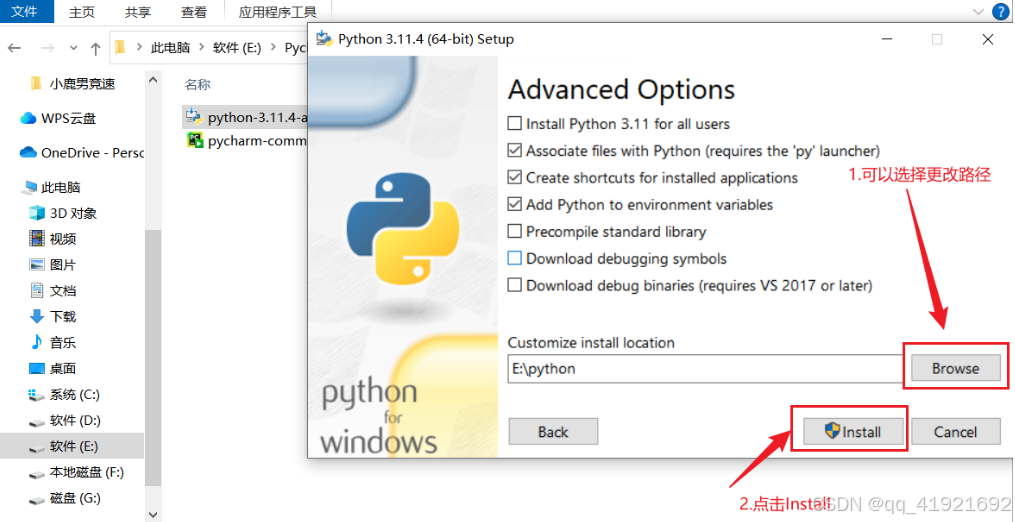This screenshot has height=522, width=1015.
Task: Click Explorer back arrow
Action: (14, 48)
